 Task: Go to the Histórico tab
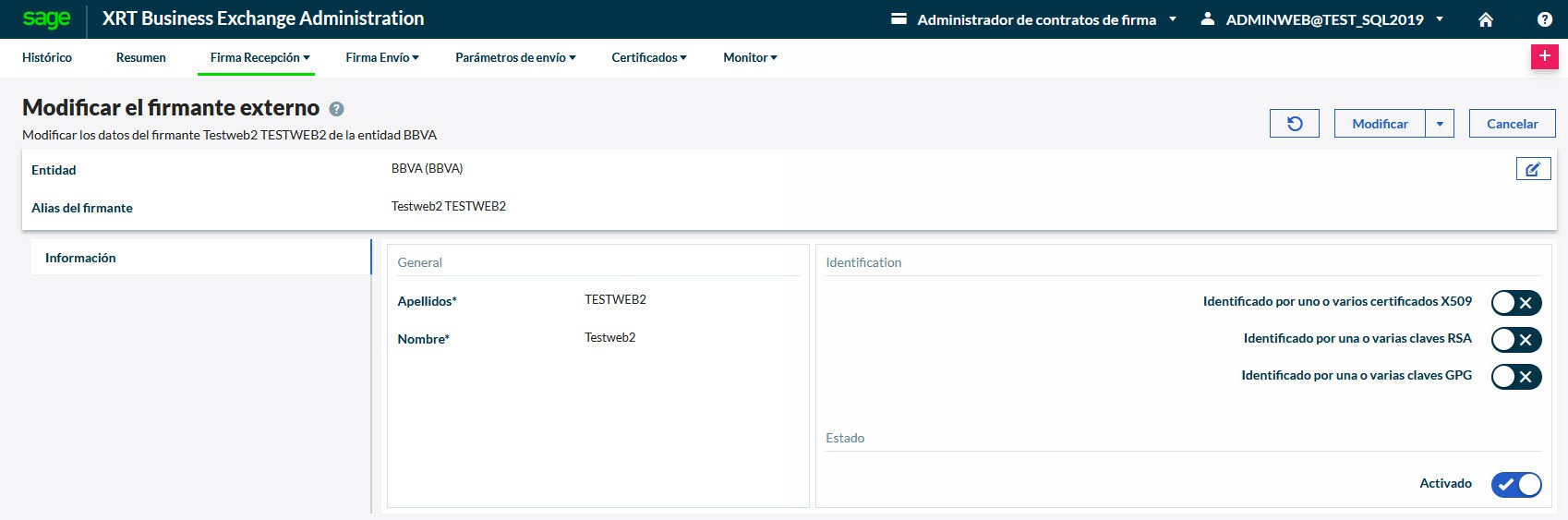coord(47,57)
